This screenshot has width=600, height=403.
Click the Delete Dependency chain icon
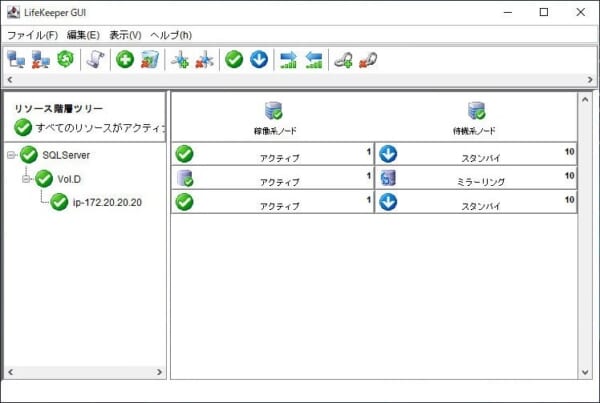(368, 59)
